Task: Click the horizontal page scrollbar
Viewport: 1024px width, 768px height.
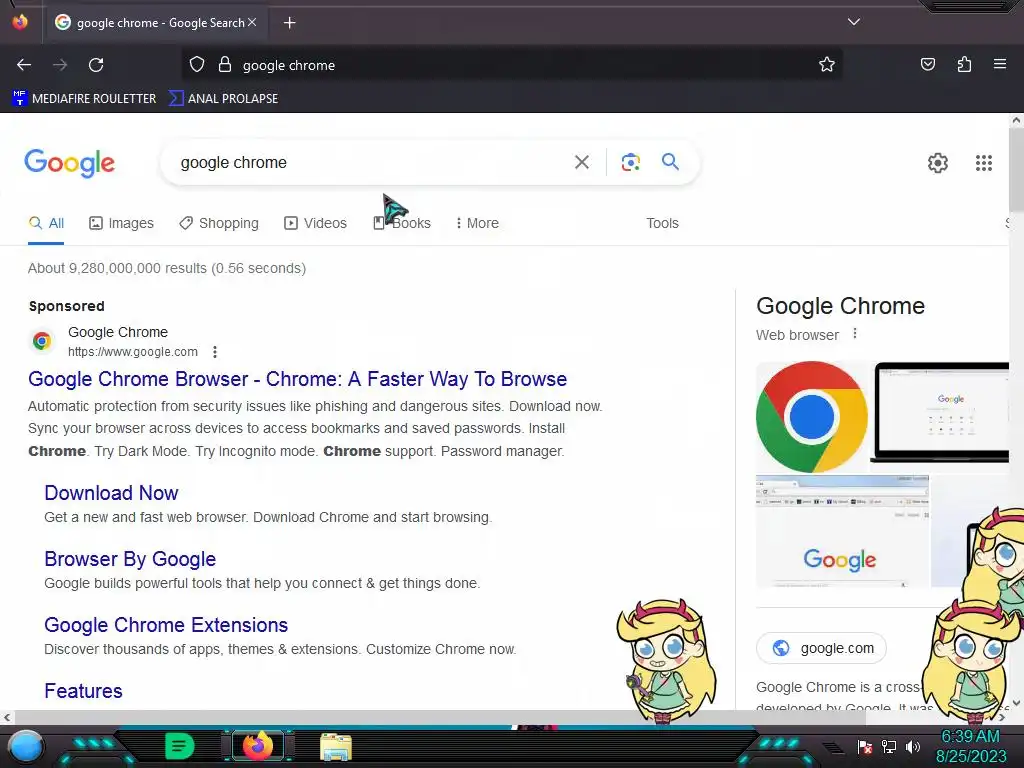Action: click(438, 717)
